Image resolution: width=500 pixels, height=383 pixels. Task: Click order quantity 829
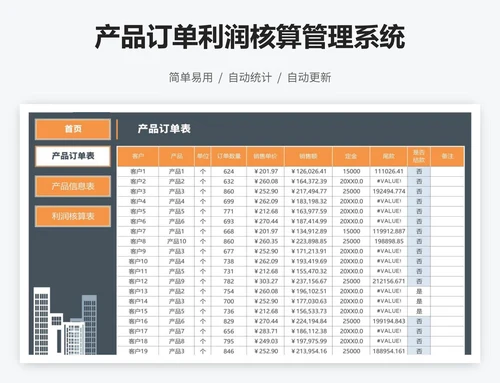229,321
